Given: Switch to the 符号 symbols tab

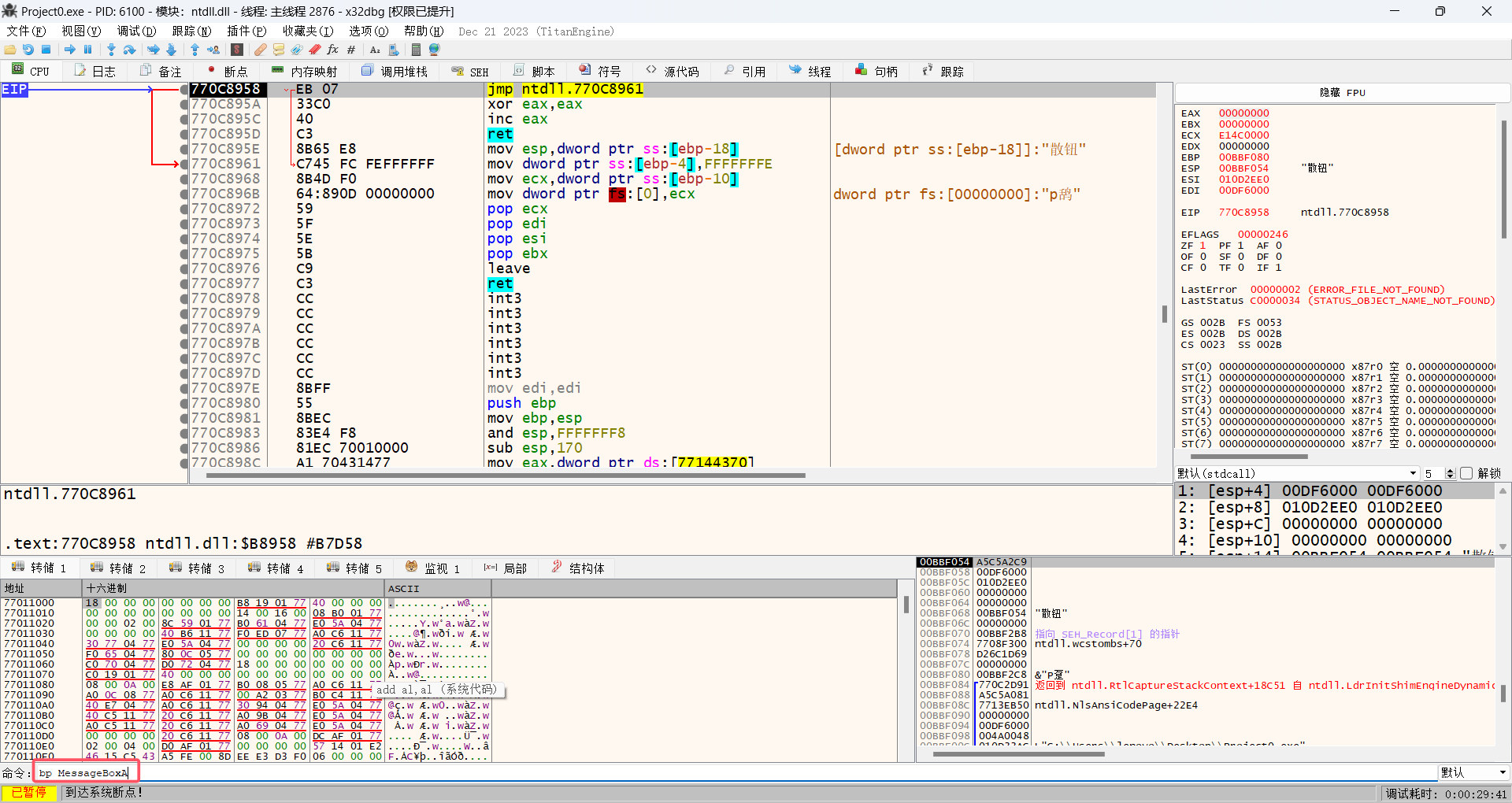Looking at the screenshot, I should tap(600, 71).
